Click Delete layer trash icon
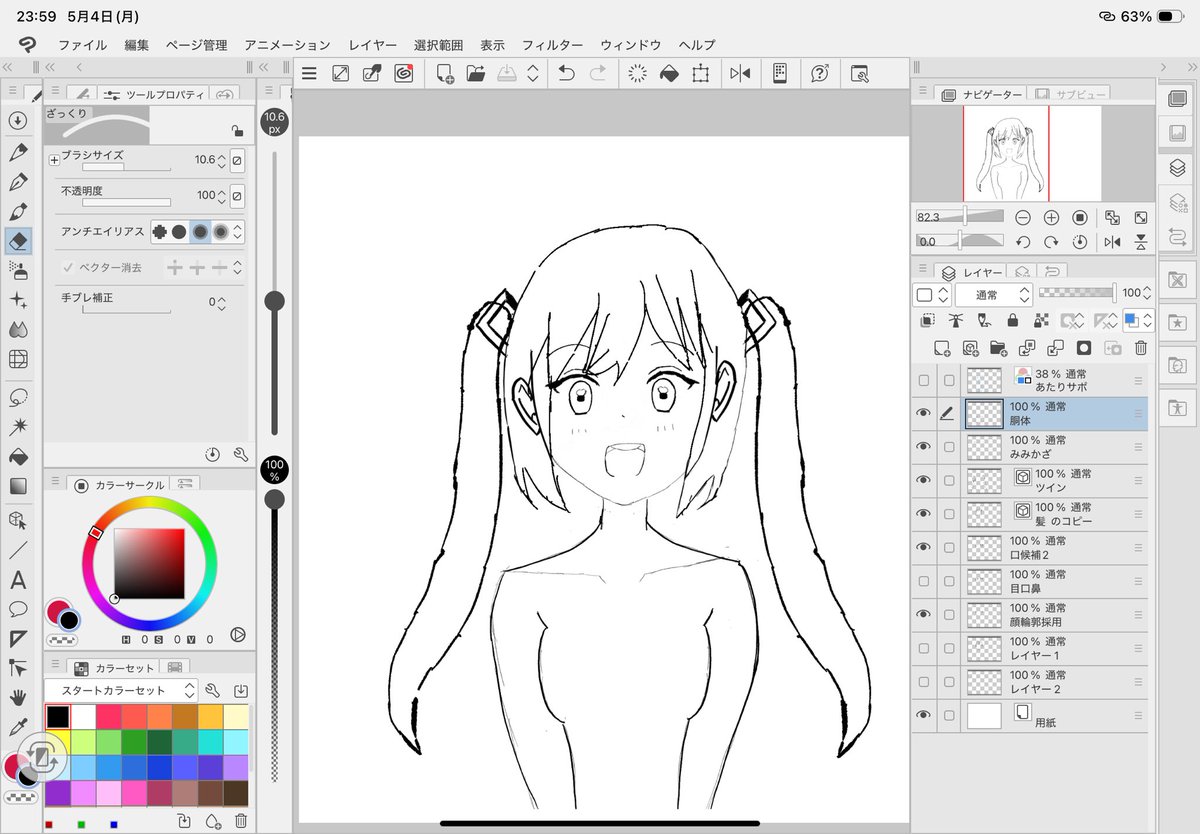Image resolution: width=1200 pixels, height=834 pixels. coord(1141,348)
